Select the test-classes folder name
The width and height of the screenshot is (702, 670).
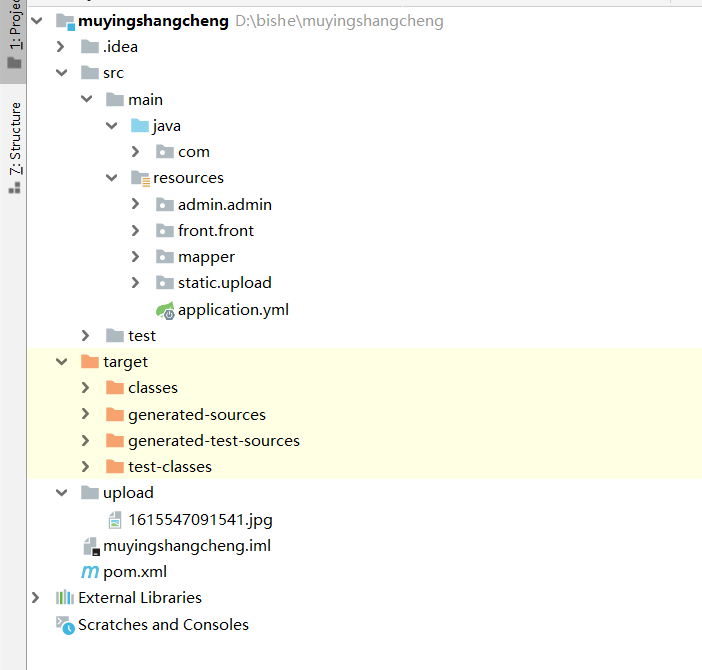tap(170, 467)
